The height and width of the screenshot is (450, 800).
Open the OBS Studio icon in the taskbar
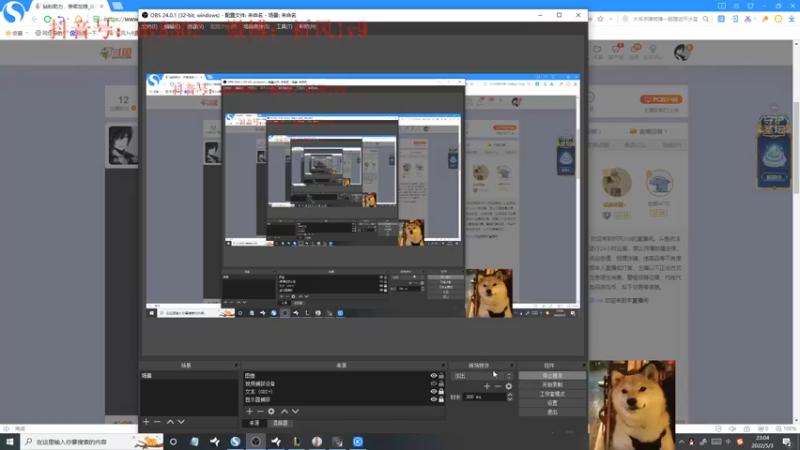256,441
